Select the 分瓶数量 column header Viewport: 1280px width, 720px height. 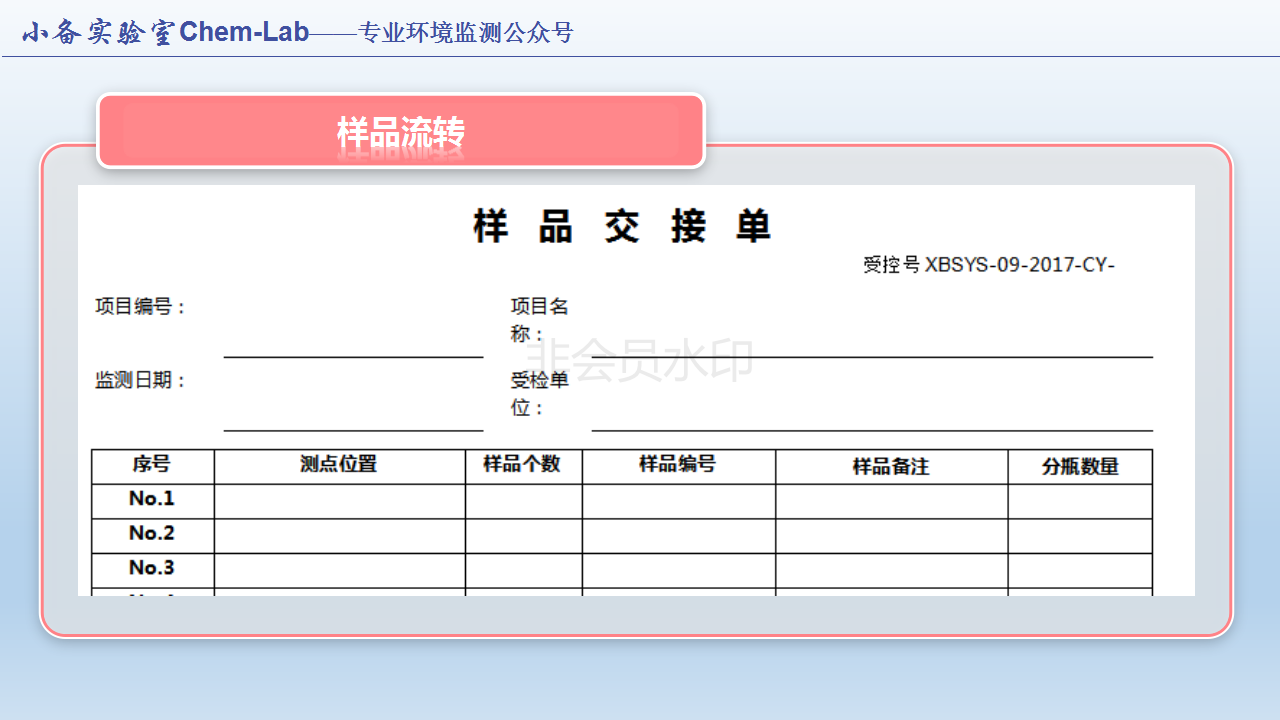(1080, 467)
